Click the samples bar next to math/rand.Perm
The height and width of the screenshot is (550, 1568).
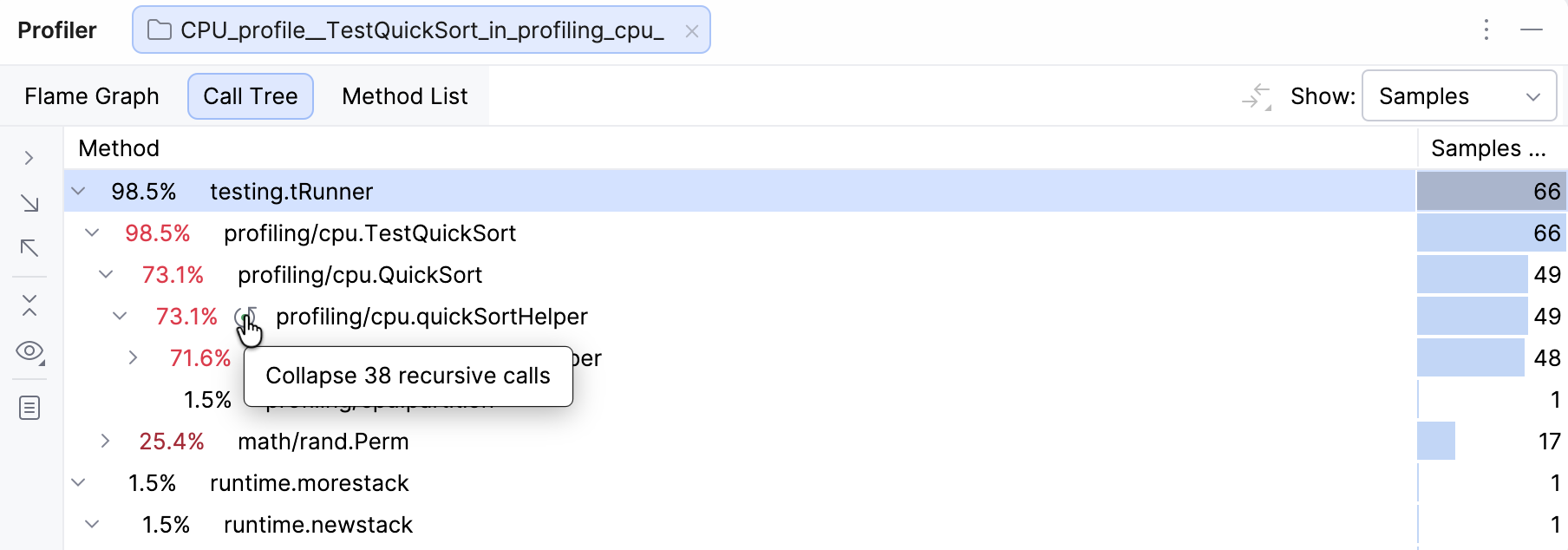1435,441
